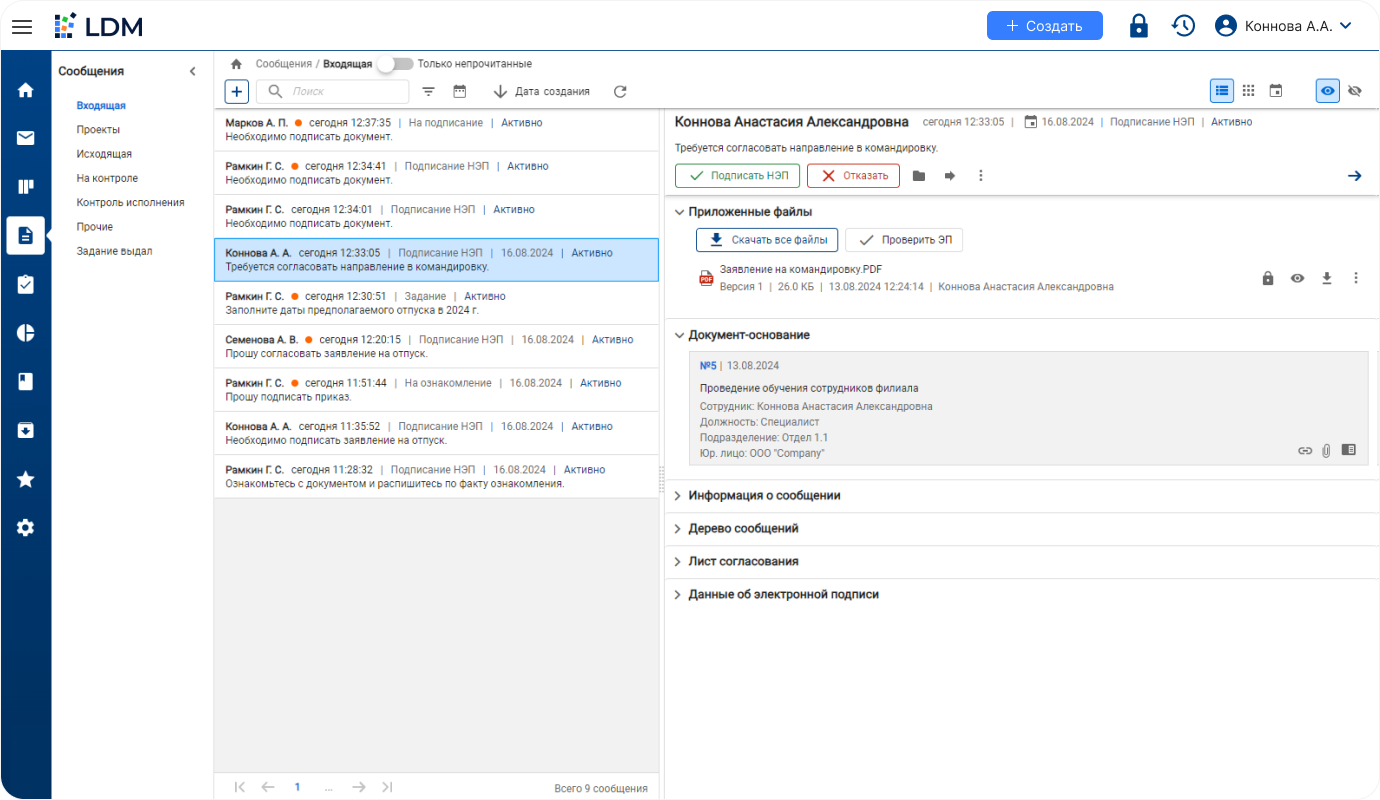The image size is (1380, 800).
Task: Click the home breadcrumb icon
Action: pos(237,64)
